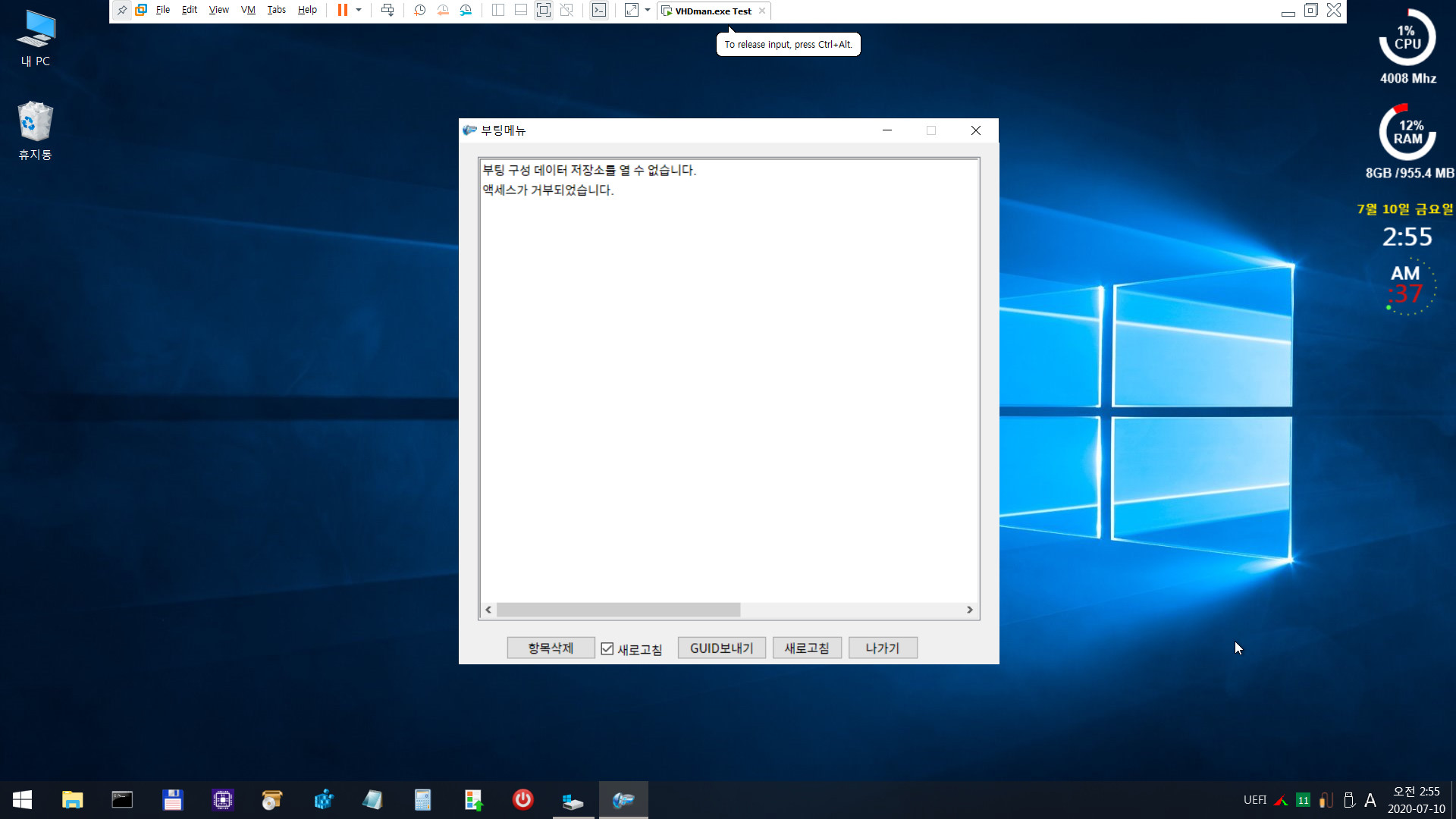Click the green 11 tray icon
This screenshot has width=1456, height=819.
(x=1303, y=800)
